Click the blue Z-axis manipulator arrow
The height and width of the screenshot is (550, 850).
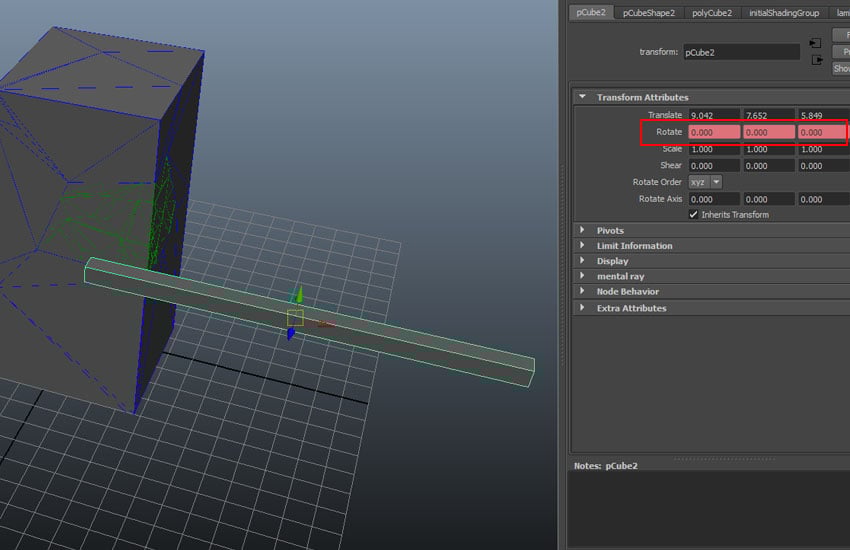[290, 334]
